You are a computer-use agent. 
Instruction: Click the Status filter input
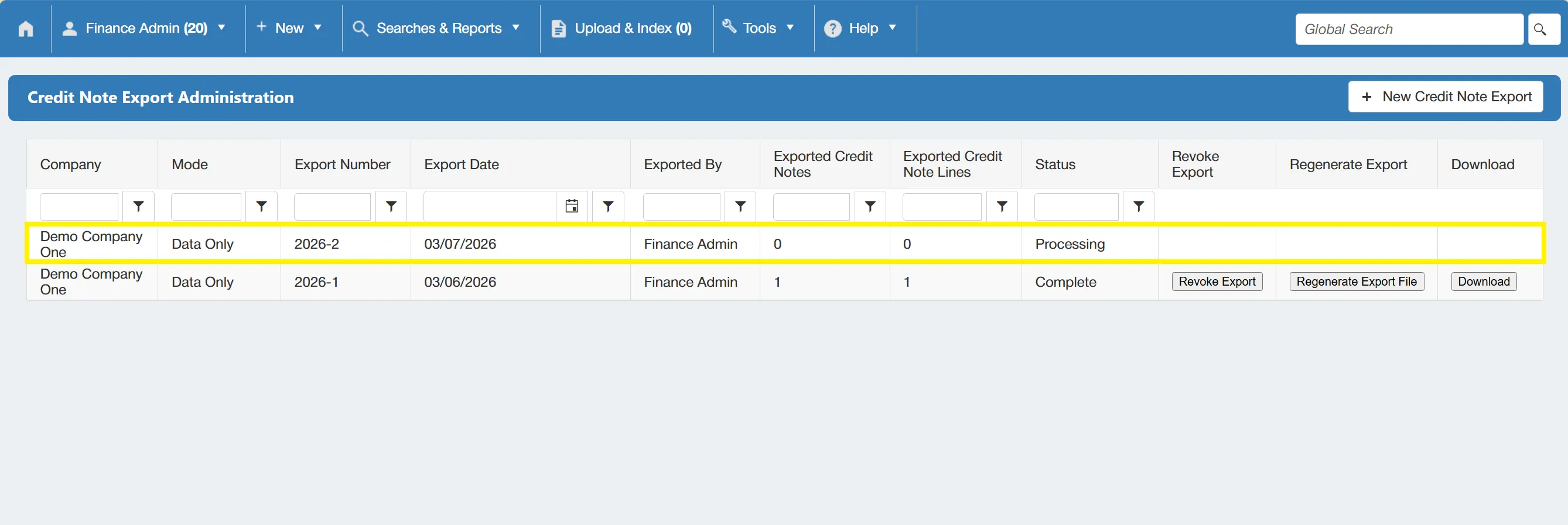[1076, 207]
